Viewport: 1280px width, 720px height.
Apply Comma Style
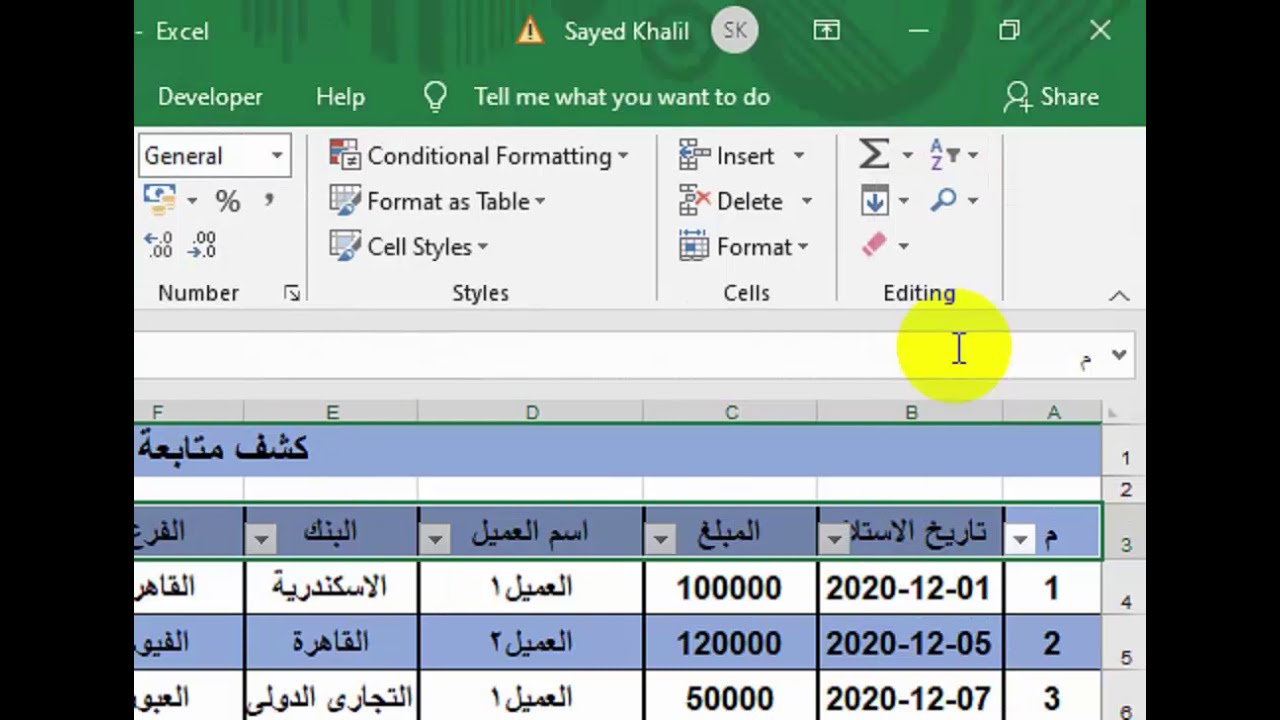(268, 200)
